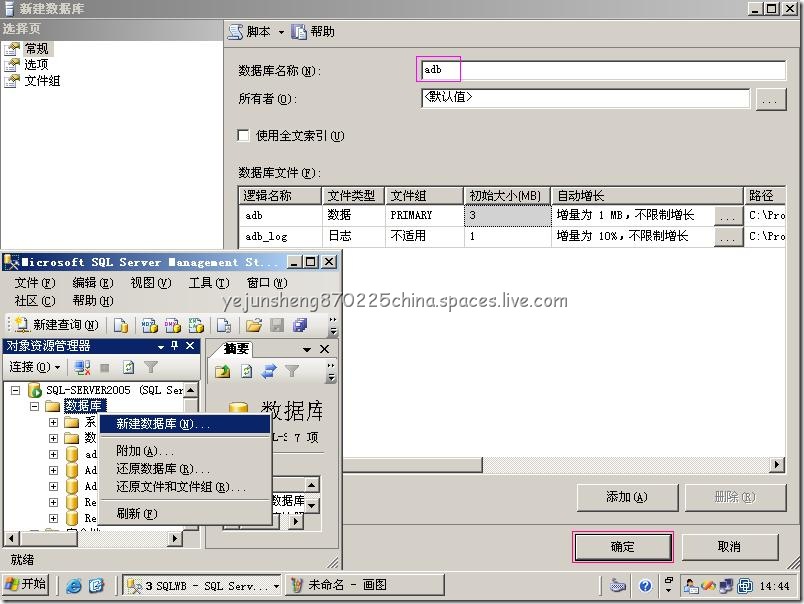Click the Script (脚本) icon in dialog toolbar

(x=235, y=32)
